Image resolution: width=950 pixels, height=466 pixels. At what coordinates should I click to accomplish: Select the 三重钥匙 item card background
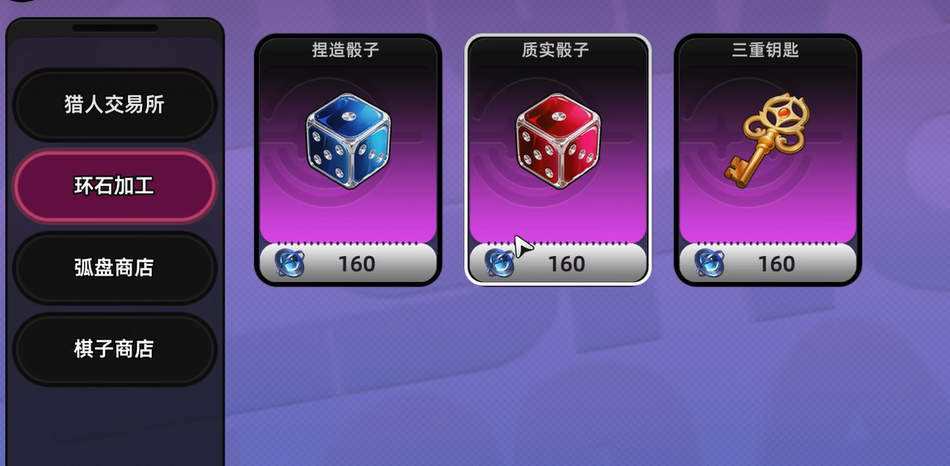pyautogui.click(x=768, y=159)
